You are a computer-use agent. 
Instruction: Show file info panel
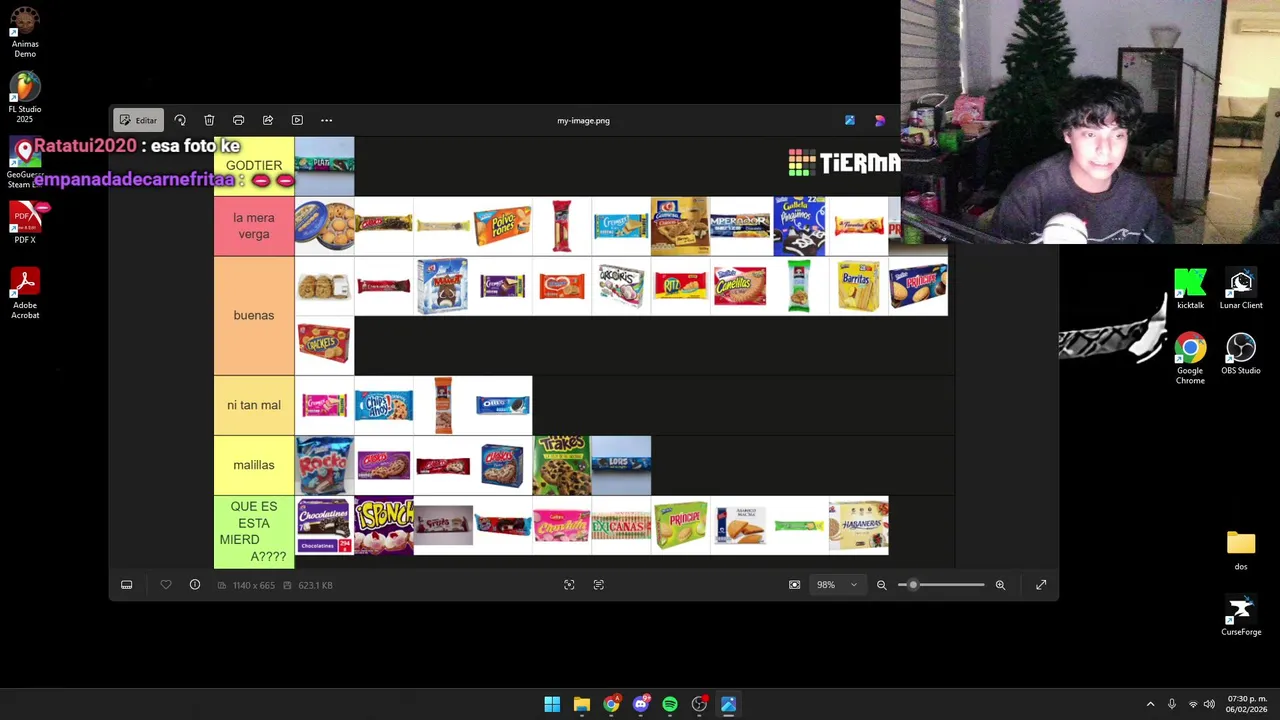(x=195, y=585)
